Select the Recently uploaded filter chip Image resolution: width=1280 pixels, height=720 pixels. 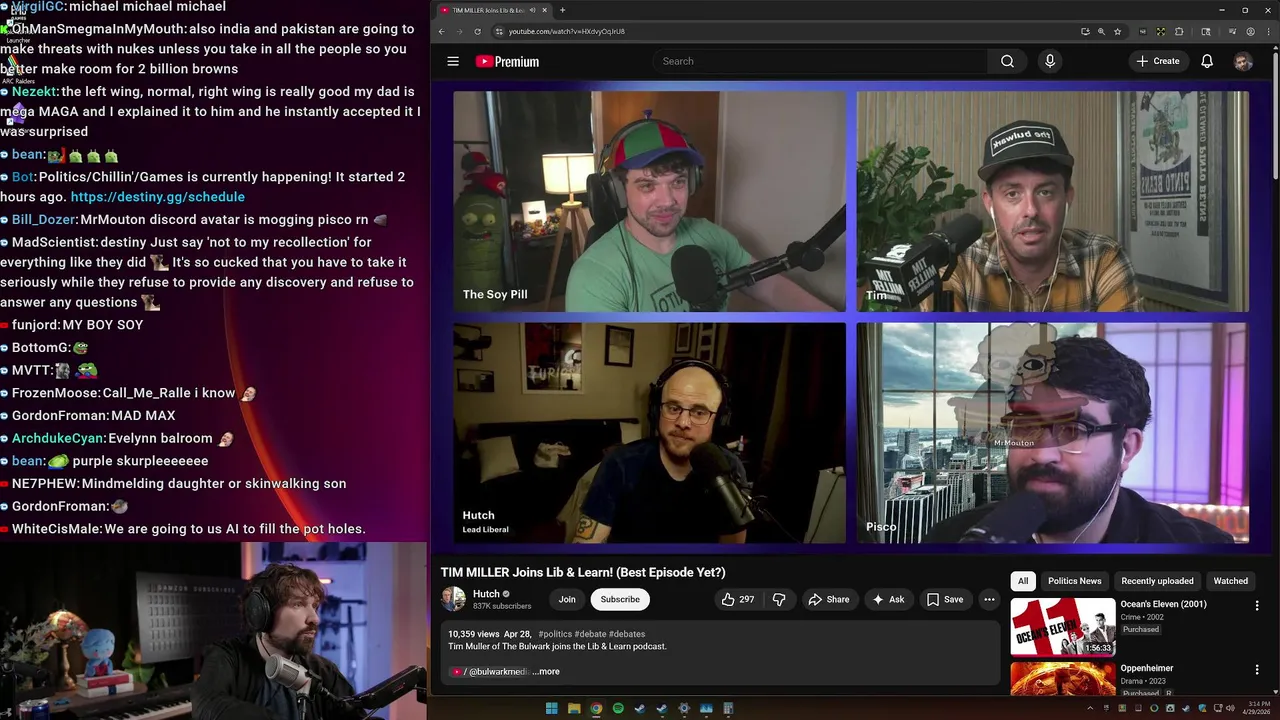pos(1157,581)
